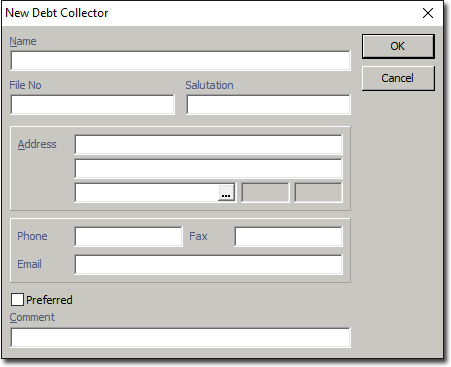Click the File No label
This screenshot has width=451, height=367.
click(25, 85)
